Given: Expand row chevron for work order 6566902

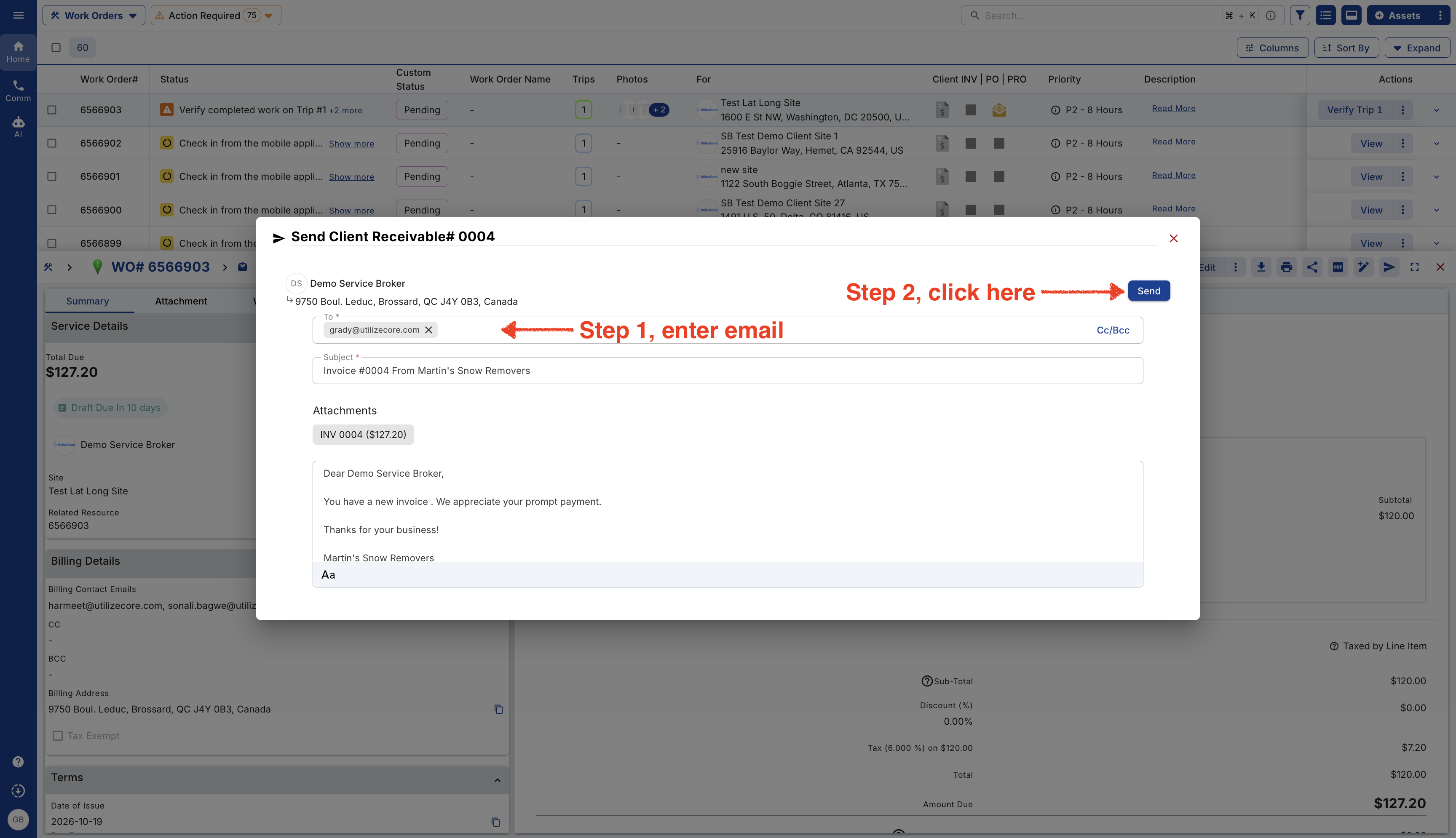Looking at the screenshot, I should point(1437,144).
